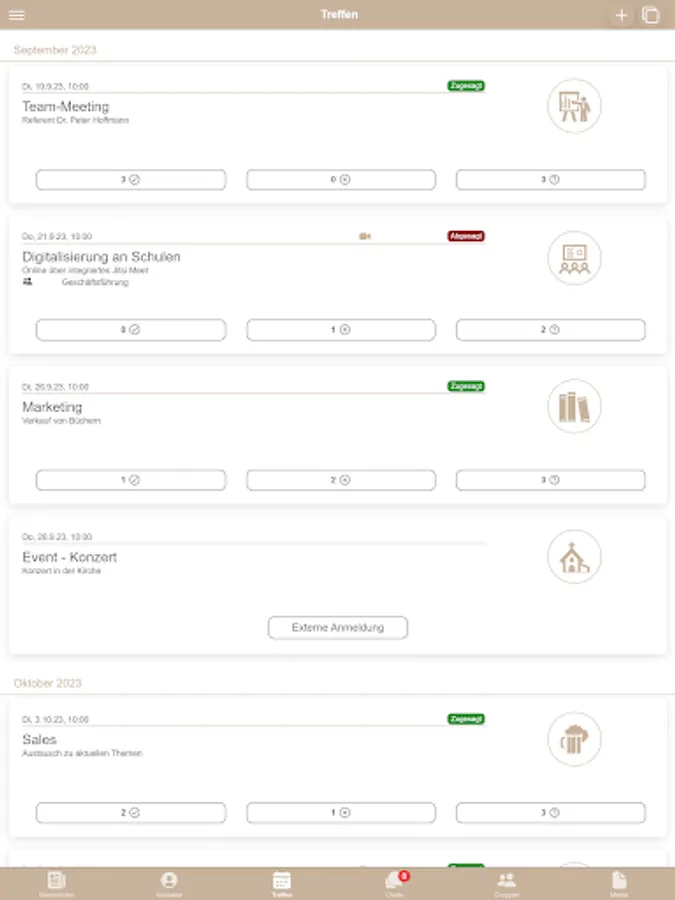Show 3 accepted attendees for Team-Meeting
The image size is (675, 900).
point(131,180)
